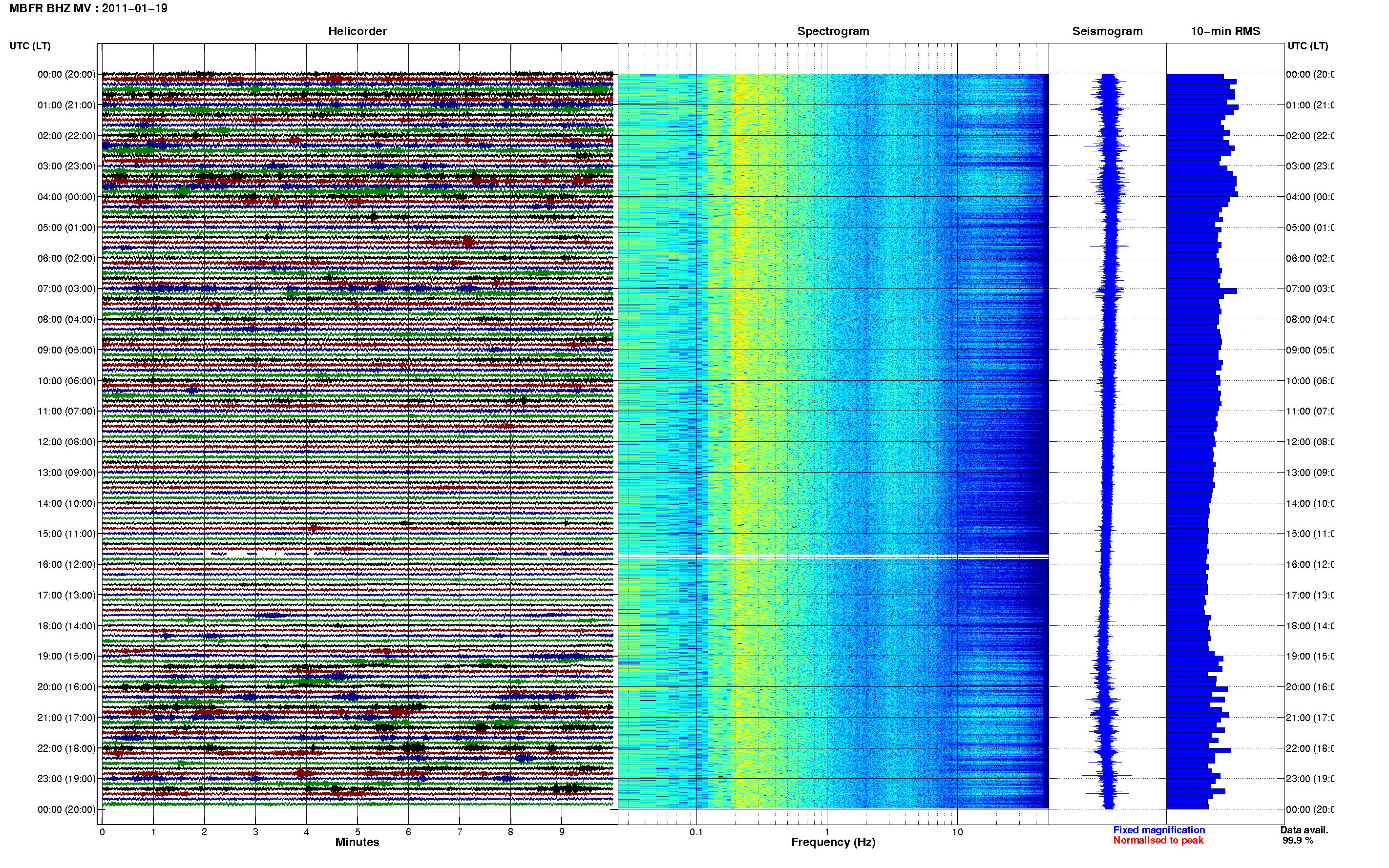
Task: Click the 19:00 (15:00) label on left axis
Action: pyautogui.click(x=66, y=656)
